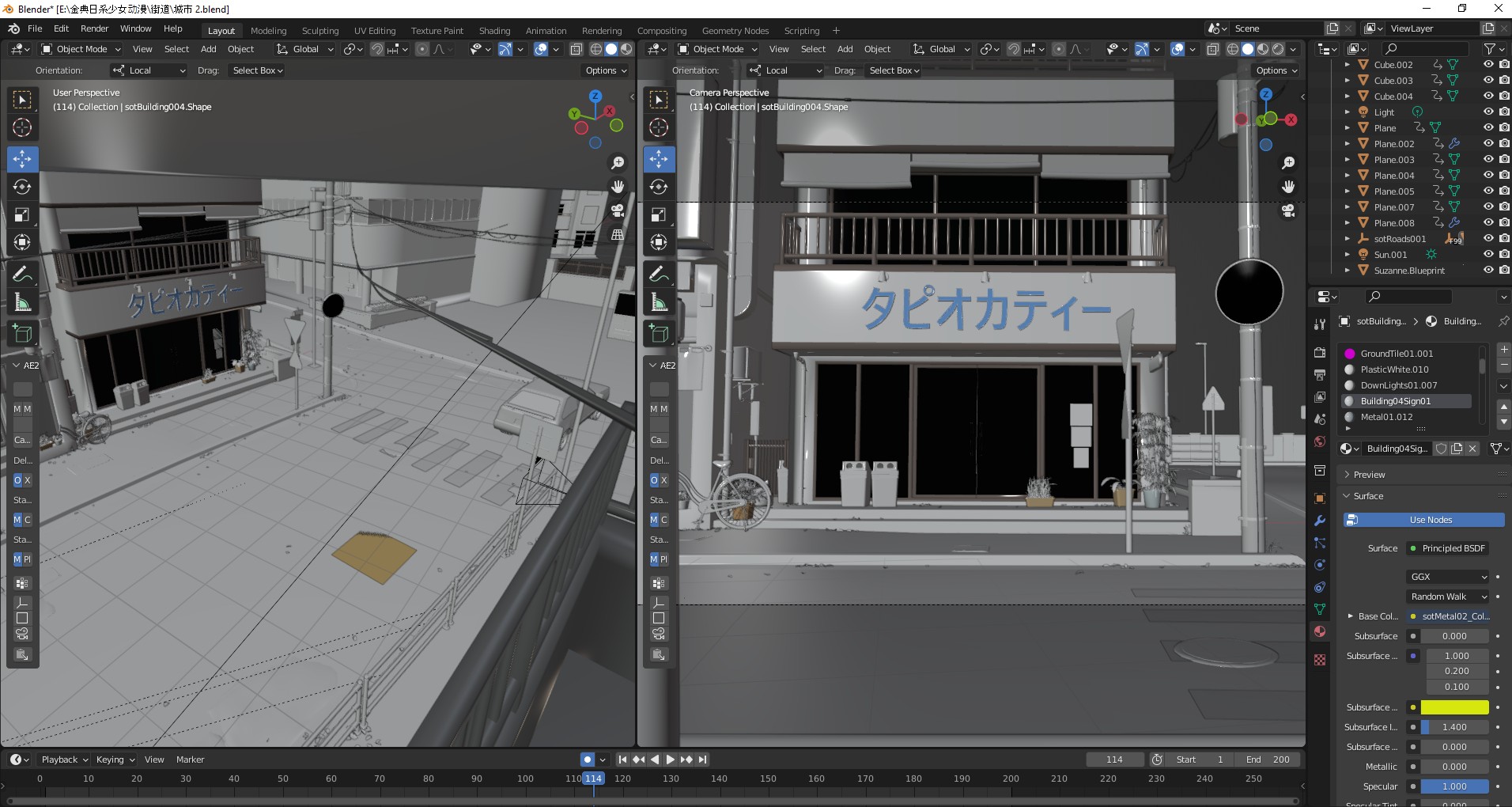
Task: Open the Material properties tab
Action: click(x=1319, y=631)
